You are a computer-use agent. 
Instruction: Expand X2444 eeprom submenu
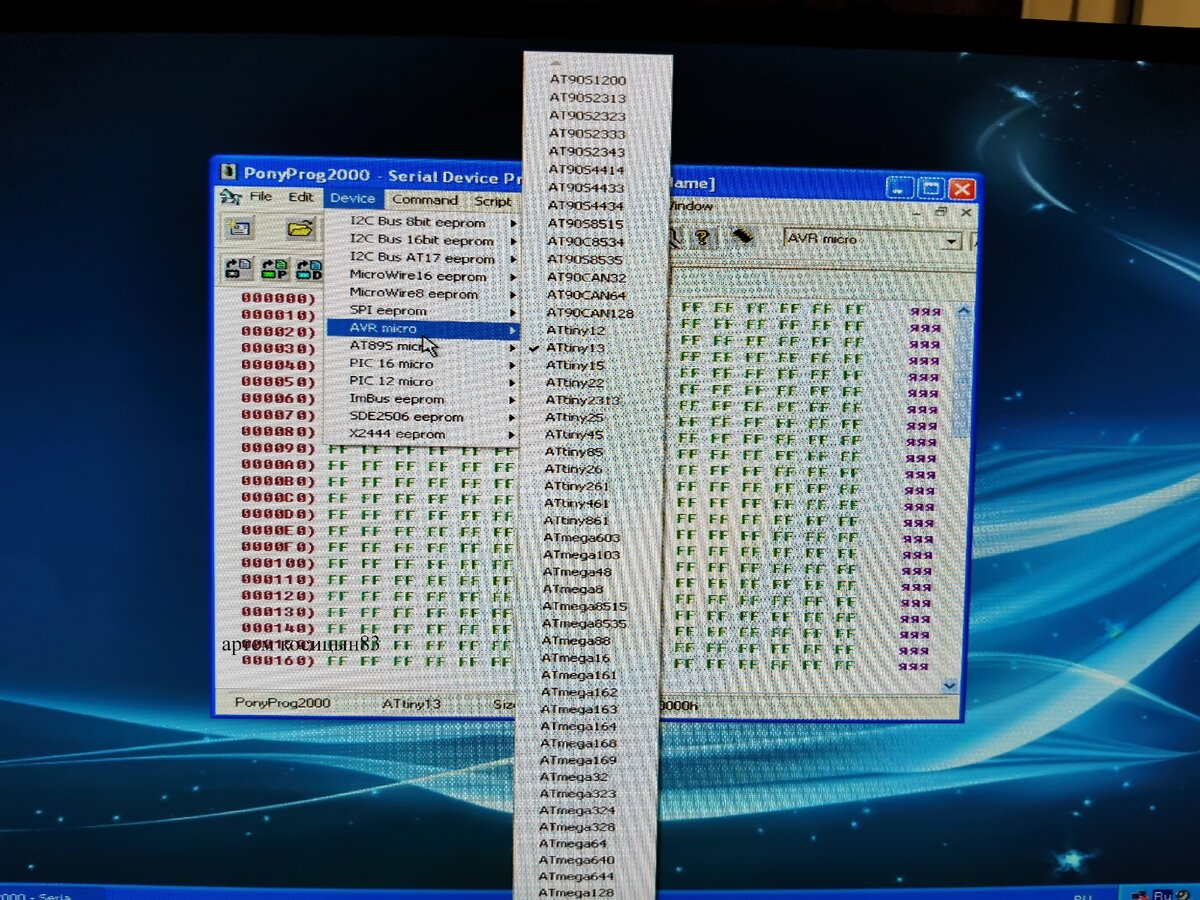click(424, 435)
